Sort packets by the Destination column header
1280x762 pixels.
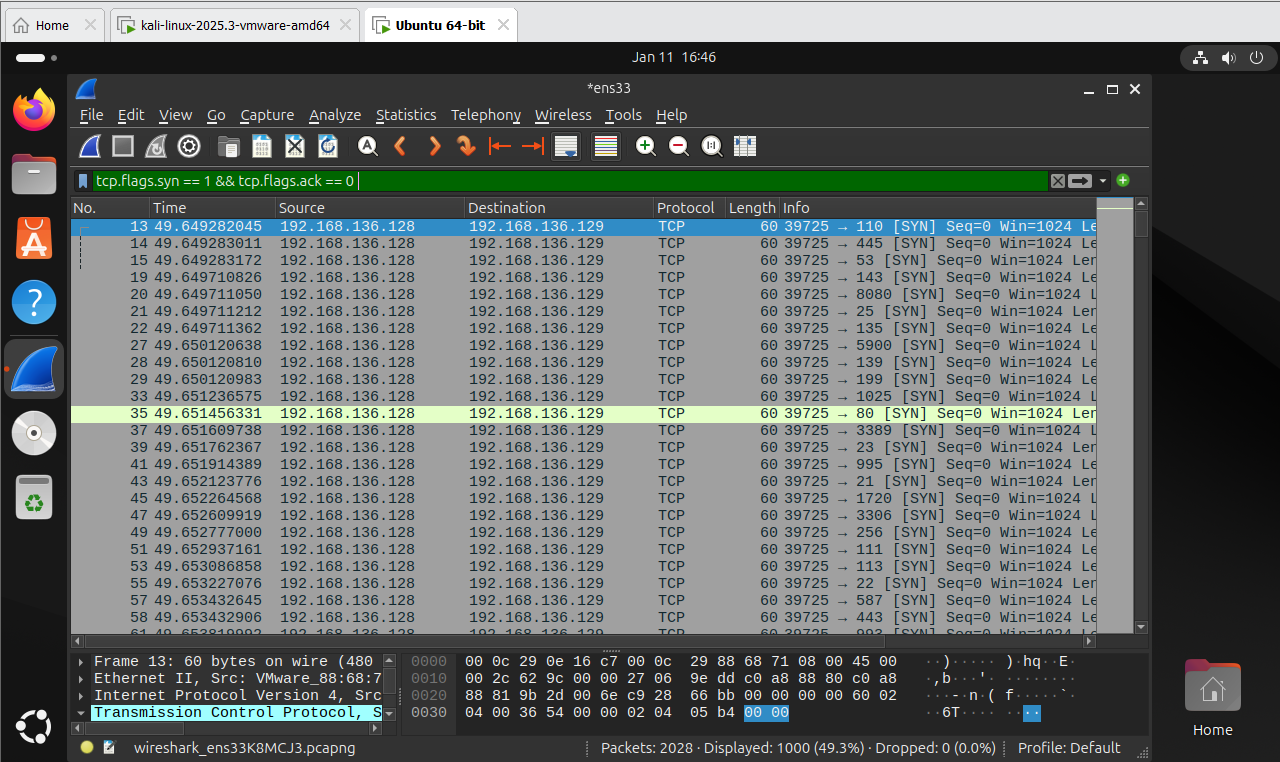pyautogui.click(x=559, y=208)
